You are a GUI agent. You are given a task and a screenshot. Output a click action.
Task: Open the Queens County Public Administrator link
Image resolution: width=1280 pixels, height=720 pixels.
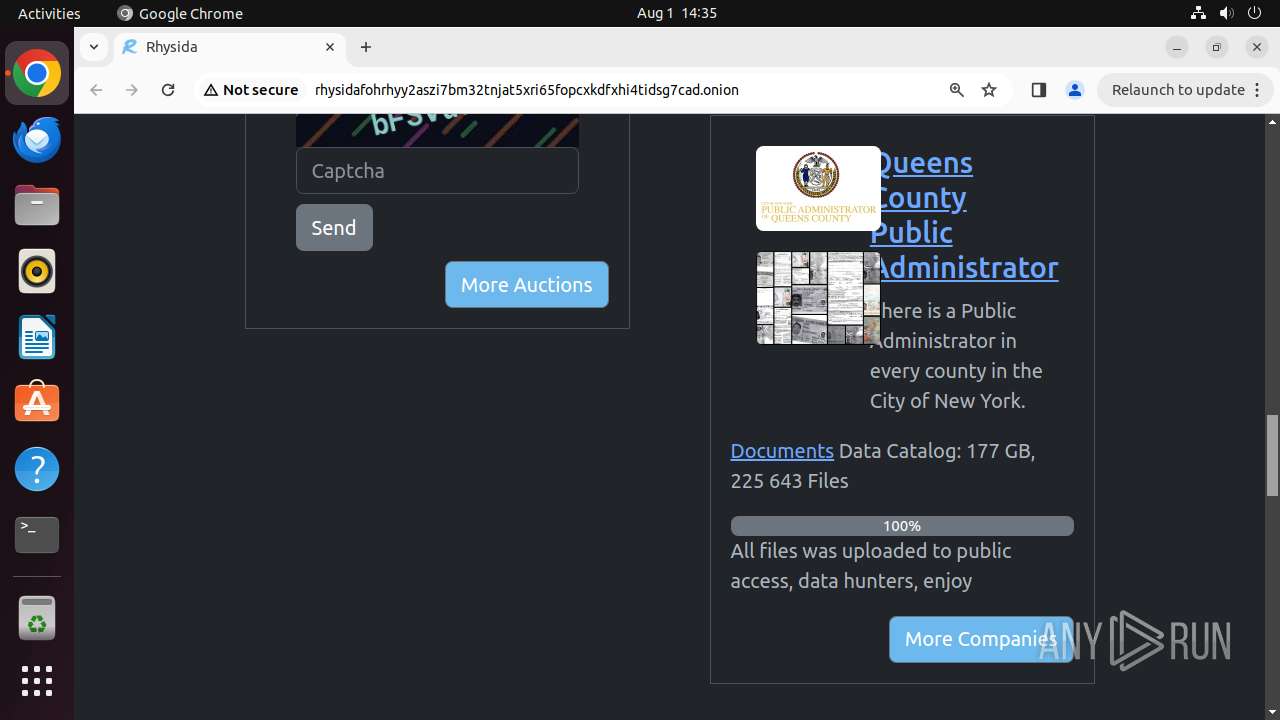point(964,215)
